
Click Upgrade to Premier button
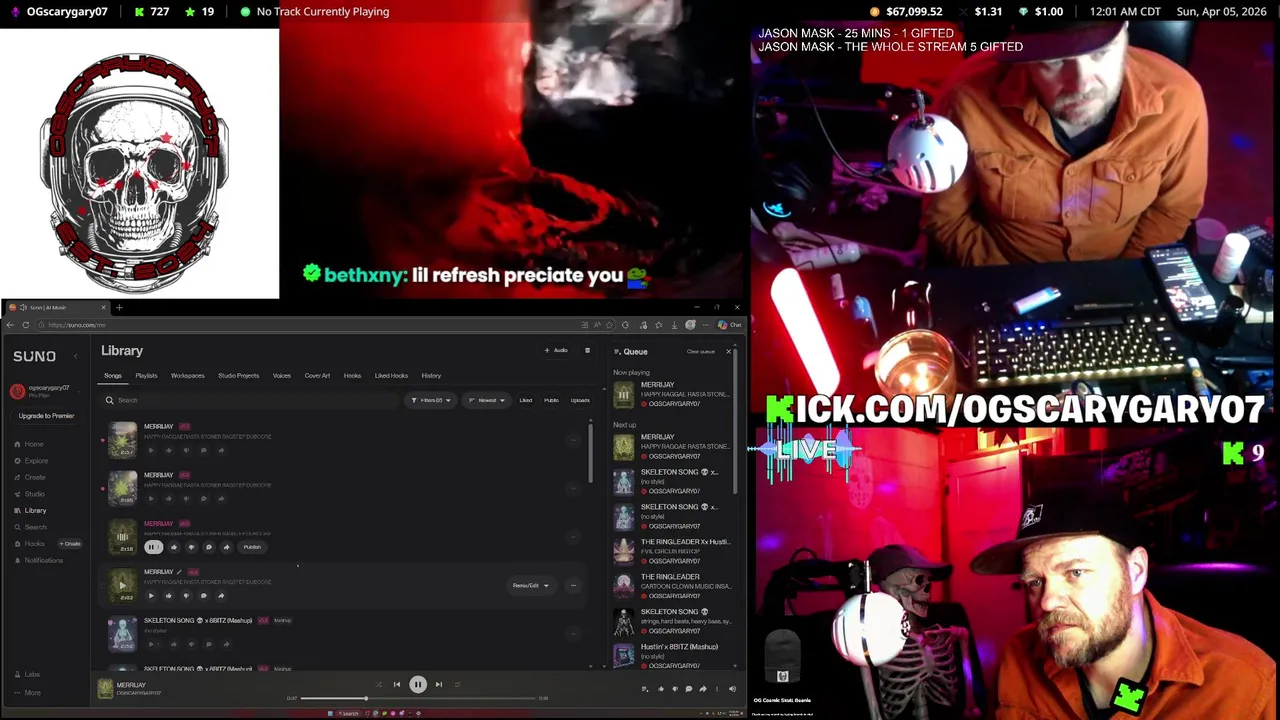pyautogui.click(x=46, y=416)
